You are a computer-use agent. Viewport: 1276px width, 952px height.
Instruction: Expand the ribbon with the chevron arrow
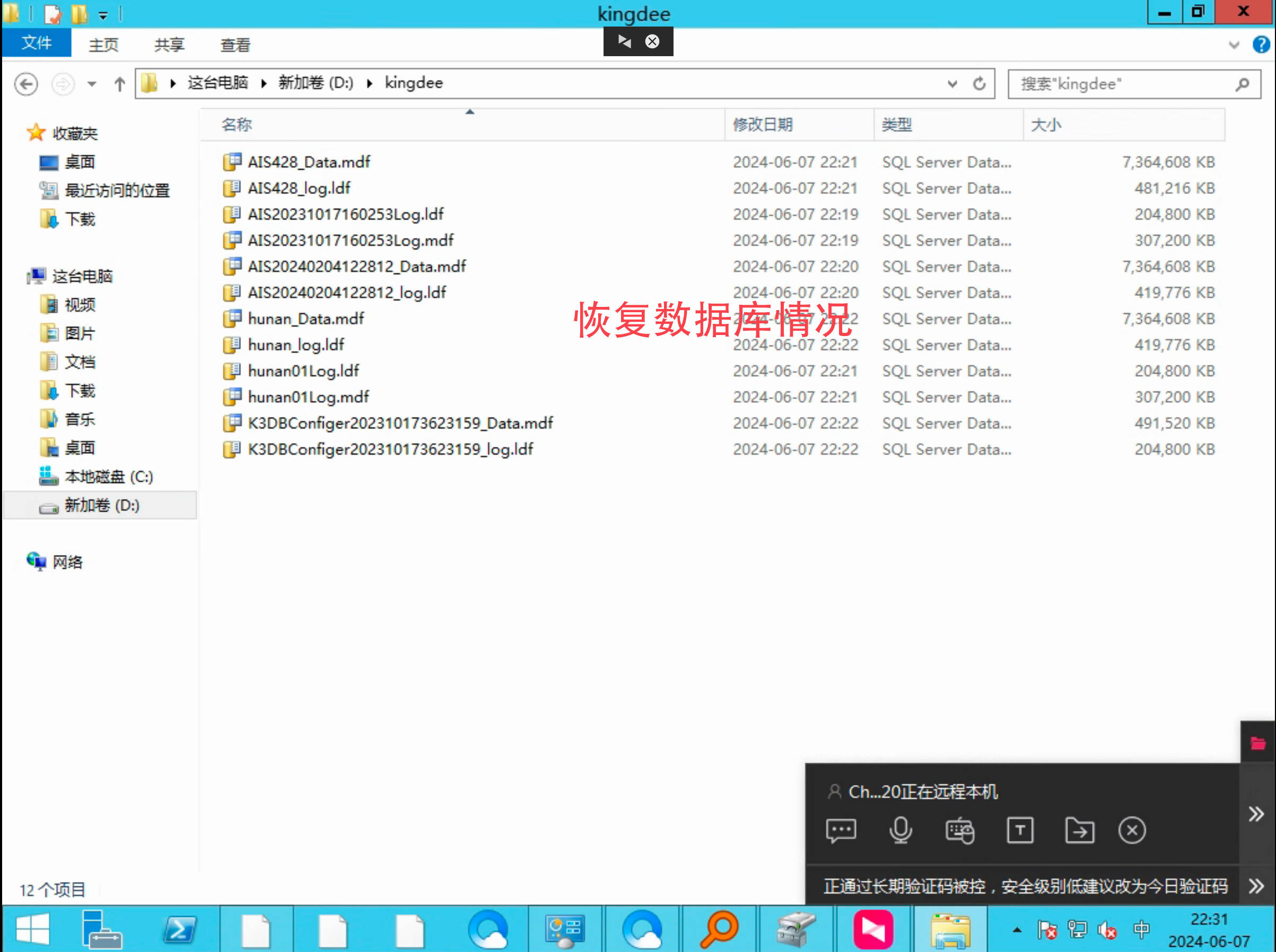point(1234,45)
